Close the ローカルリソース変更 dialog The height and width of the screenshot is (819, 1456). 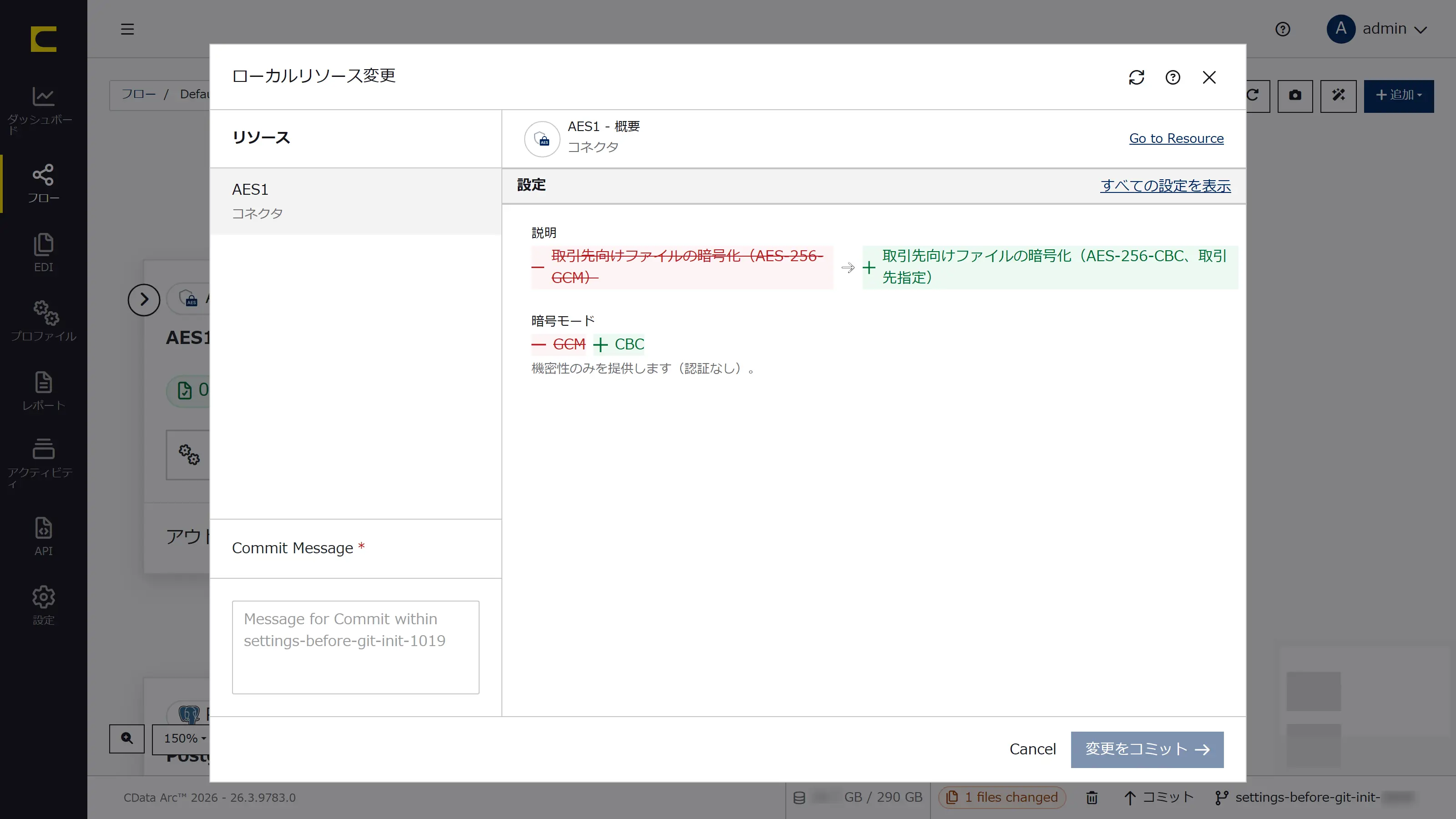(x=1209, y=77)
